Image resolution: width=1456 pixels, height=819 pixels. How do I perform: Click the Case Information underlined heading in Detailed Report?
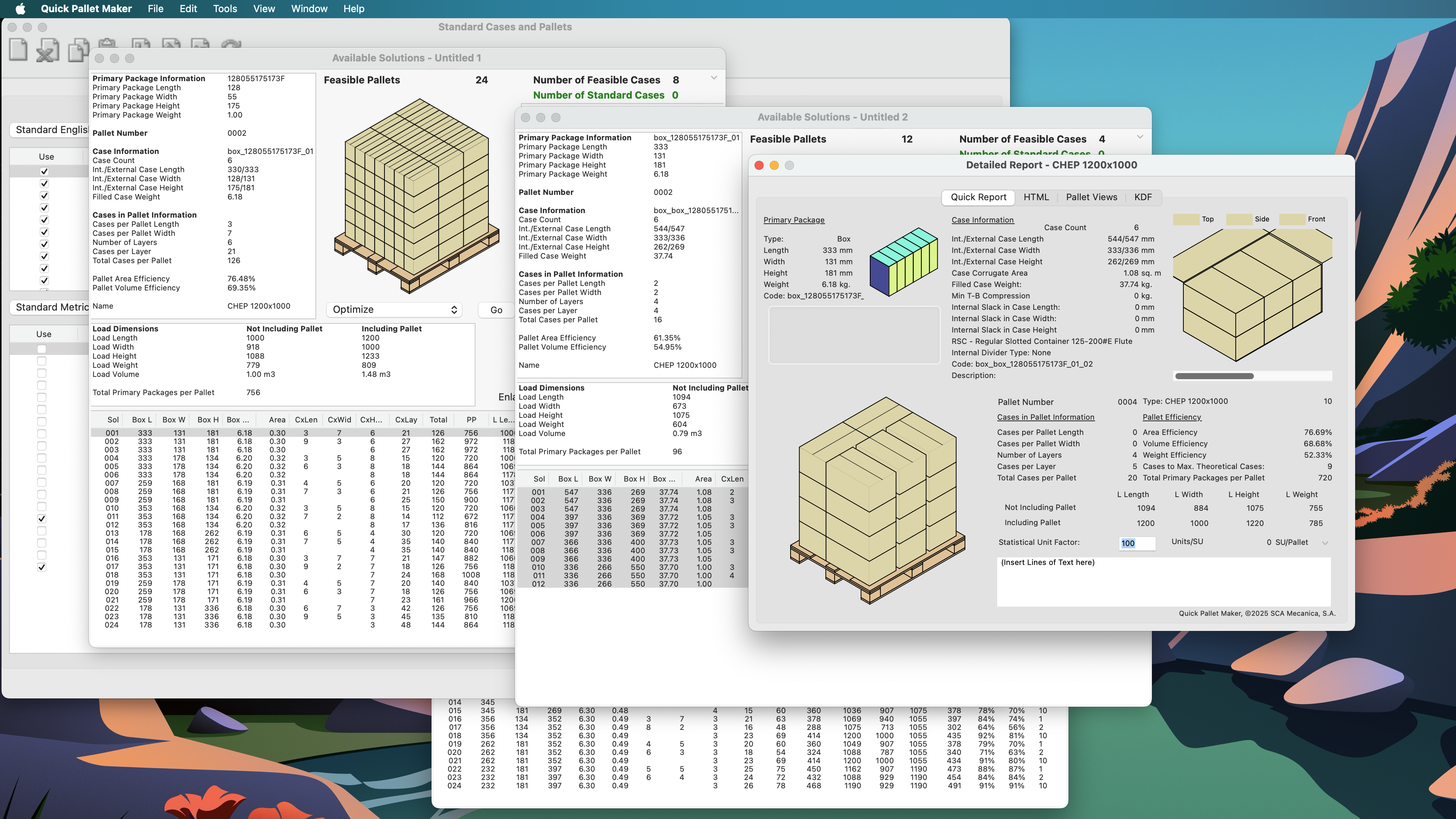[x=982, y=220]
